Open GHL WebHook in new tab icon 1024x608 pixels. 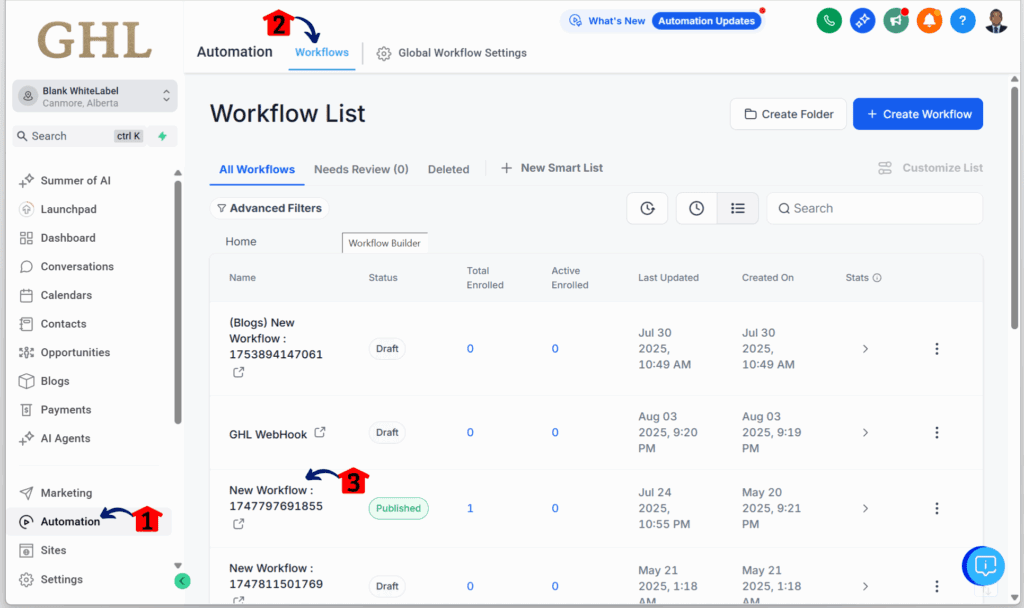click(320, 432)
